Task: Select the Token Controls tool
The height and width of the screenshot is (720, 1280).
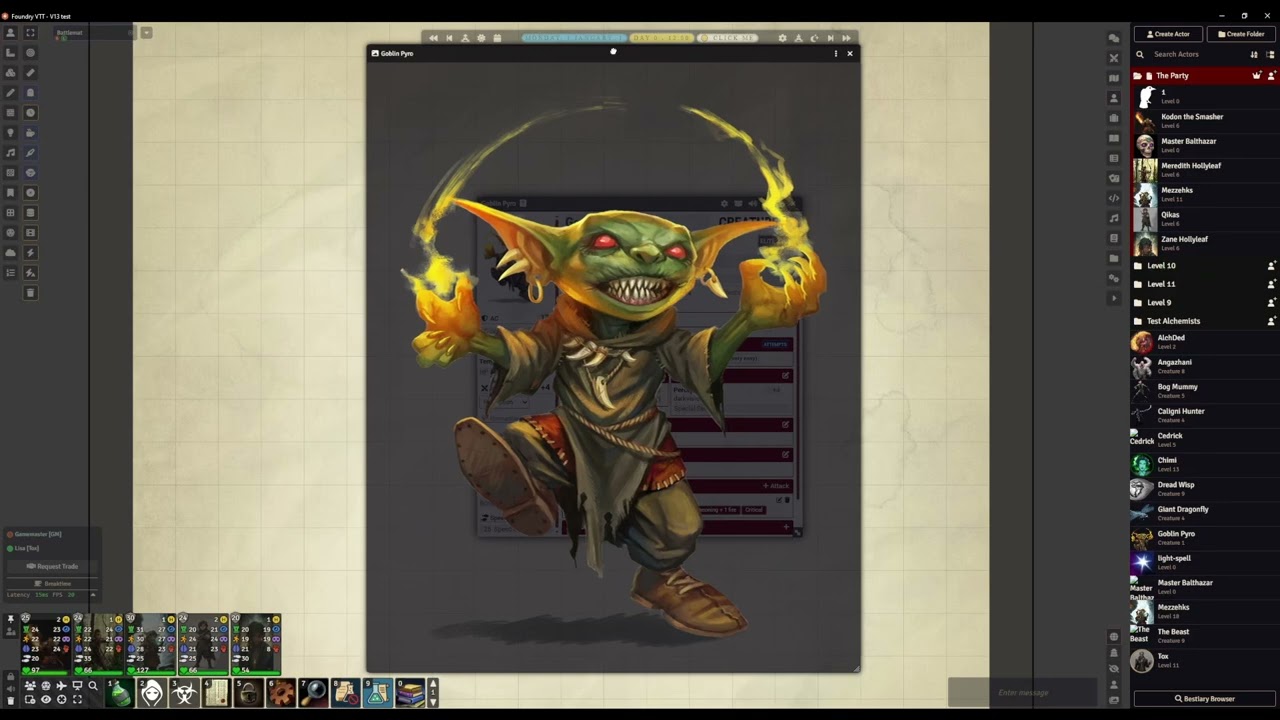Action: (x=10, y=33)
